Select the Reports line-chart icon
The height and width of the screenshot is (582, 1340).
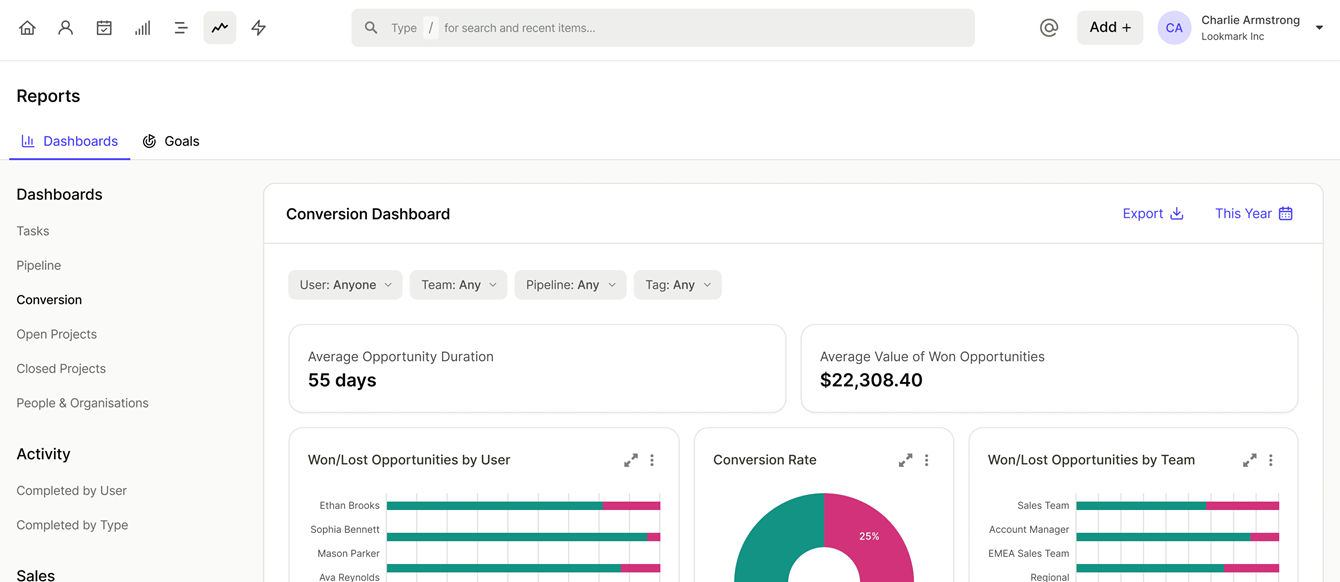[220, 28]
